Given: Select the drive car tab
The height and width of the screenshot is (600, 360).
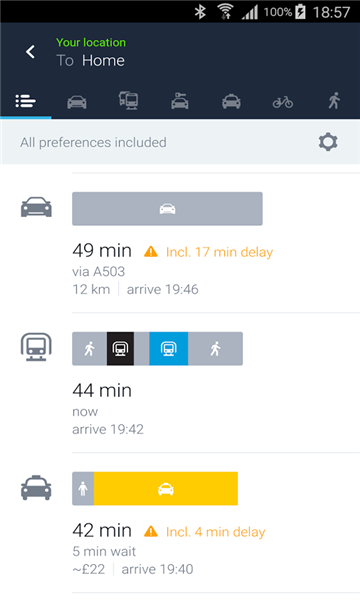Looking at the screenshot, I should click(x=77, y=101).
